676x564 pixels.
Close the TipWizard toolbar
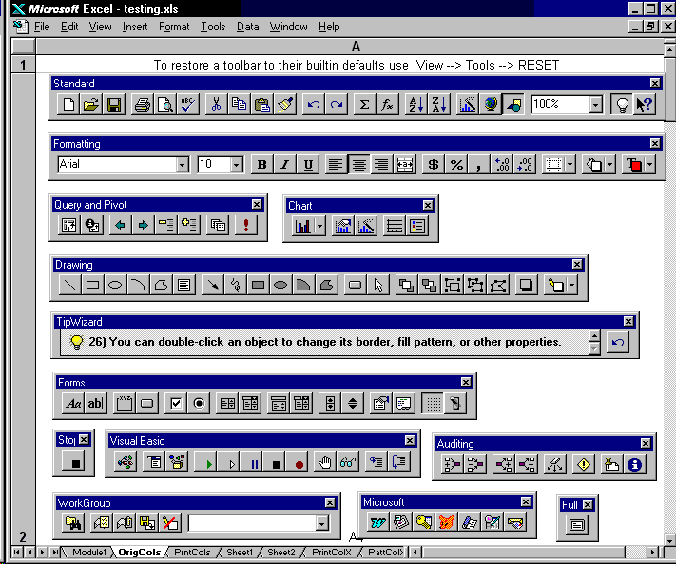(x=628, y=321)
